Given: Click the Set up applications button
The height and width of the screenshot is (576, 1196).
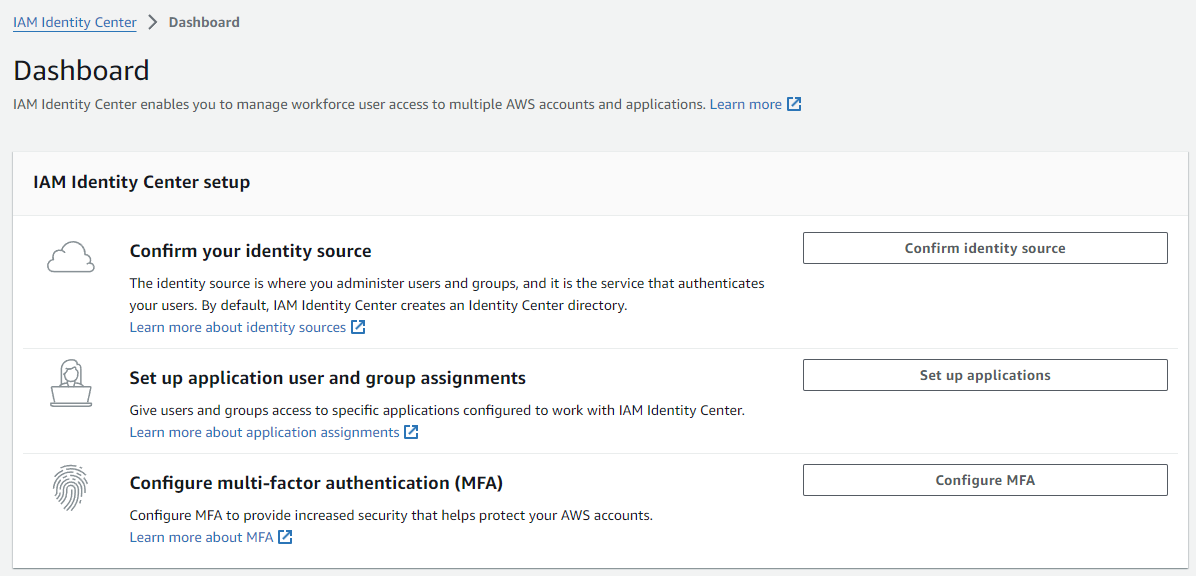Looking at the screenshot, I should click(x=985, y=375).
